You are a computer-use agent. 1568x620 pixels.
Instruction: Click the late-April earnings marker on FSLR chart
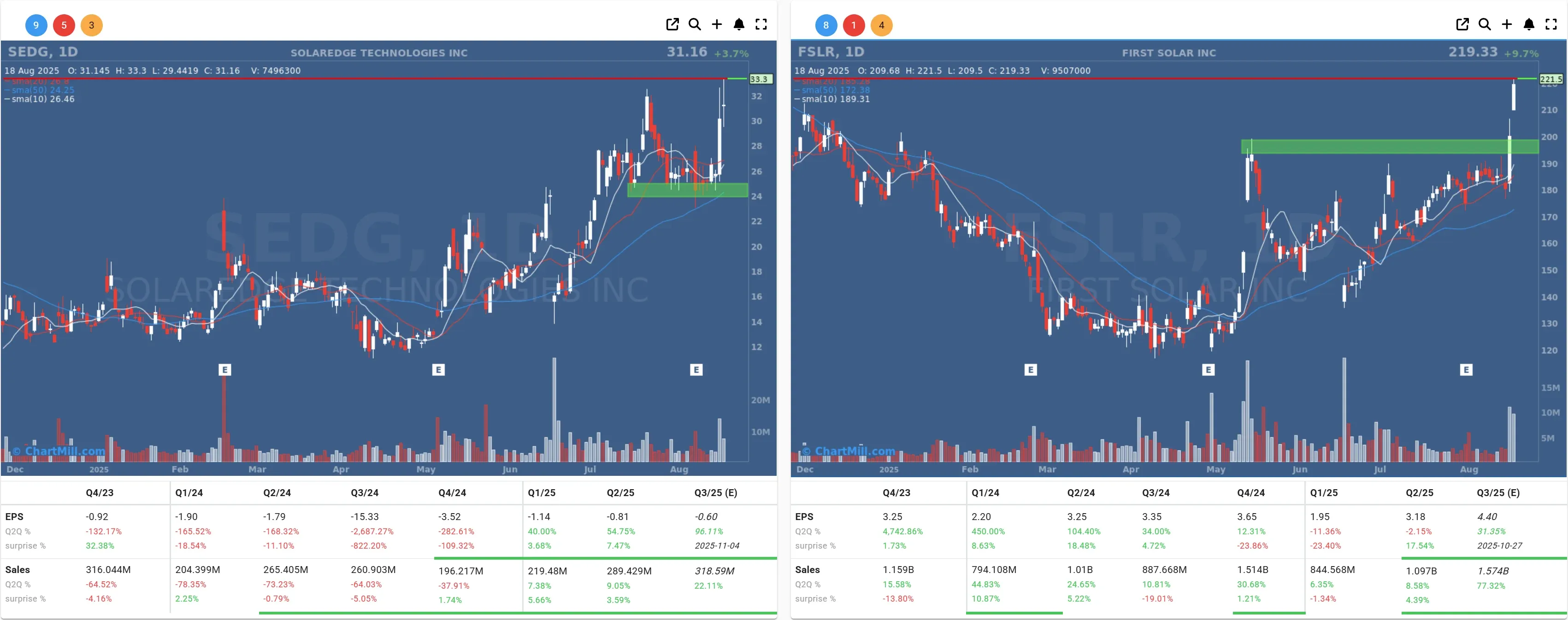coord(1208,369)
